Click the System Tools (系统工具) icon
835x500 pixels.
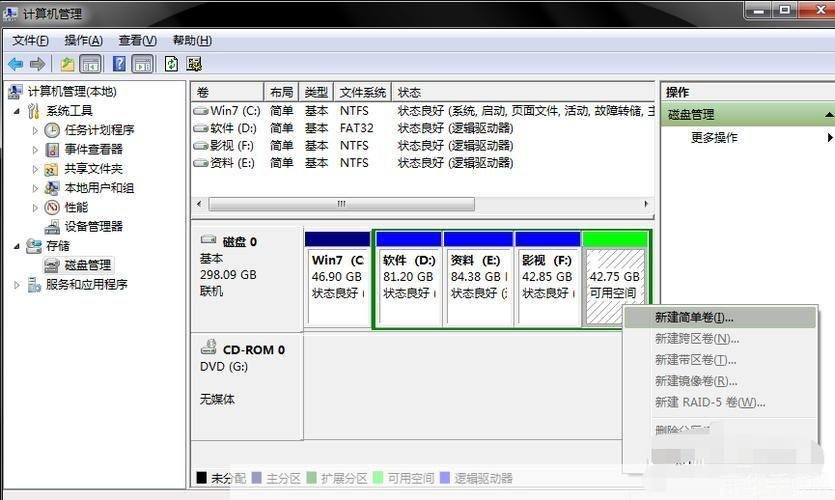point(34,111)
